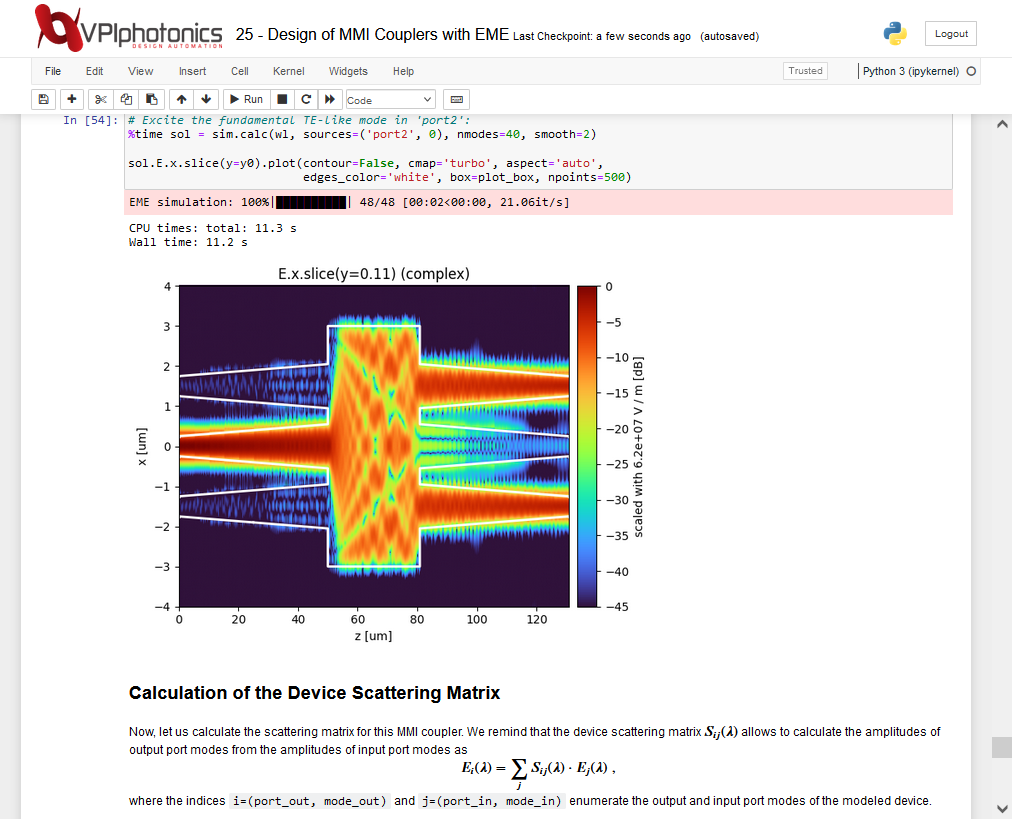Click inline code 'j=(port_in, mode_in)'

(x=492, y=801)
